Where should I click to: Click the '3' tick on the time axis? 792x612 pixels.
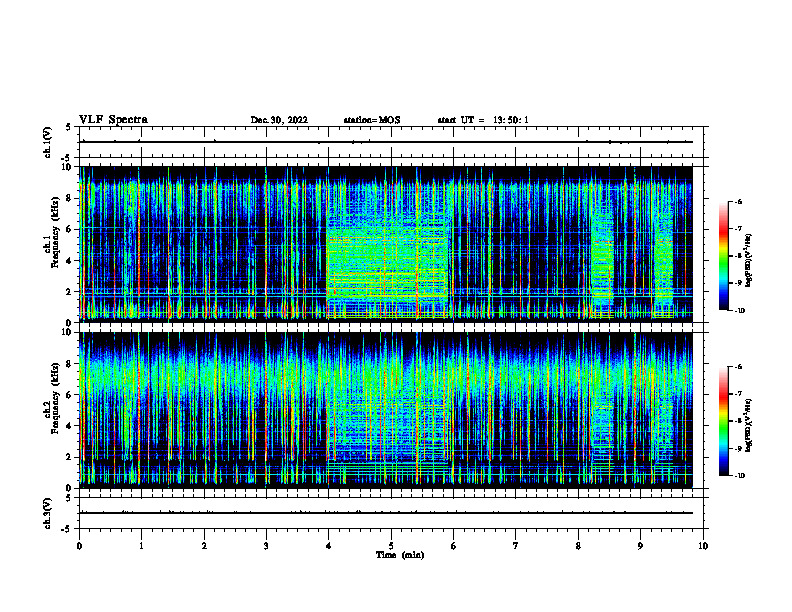[x=266, y=546]
